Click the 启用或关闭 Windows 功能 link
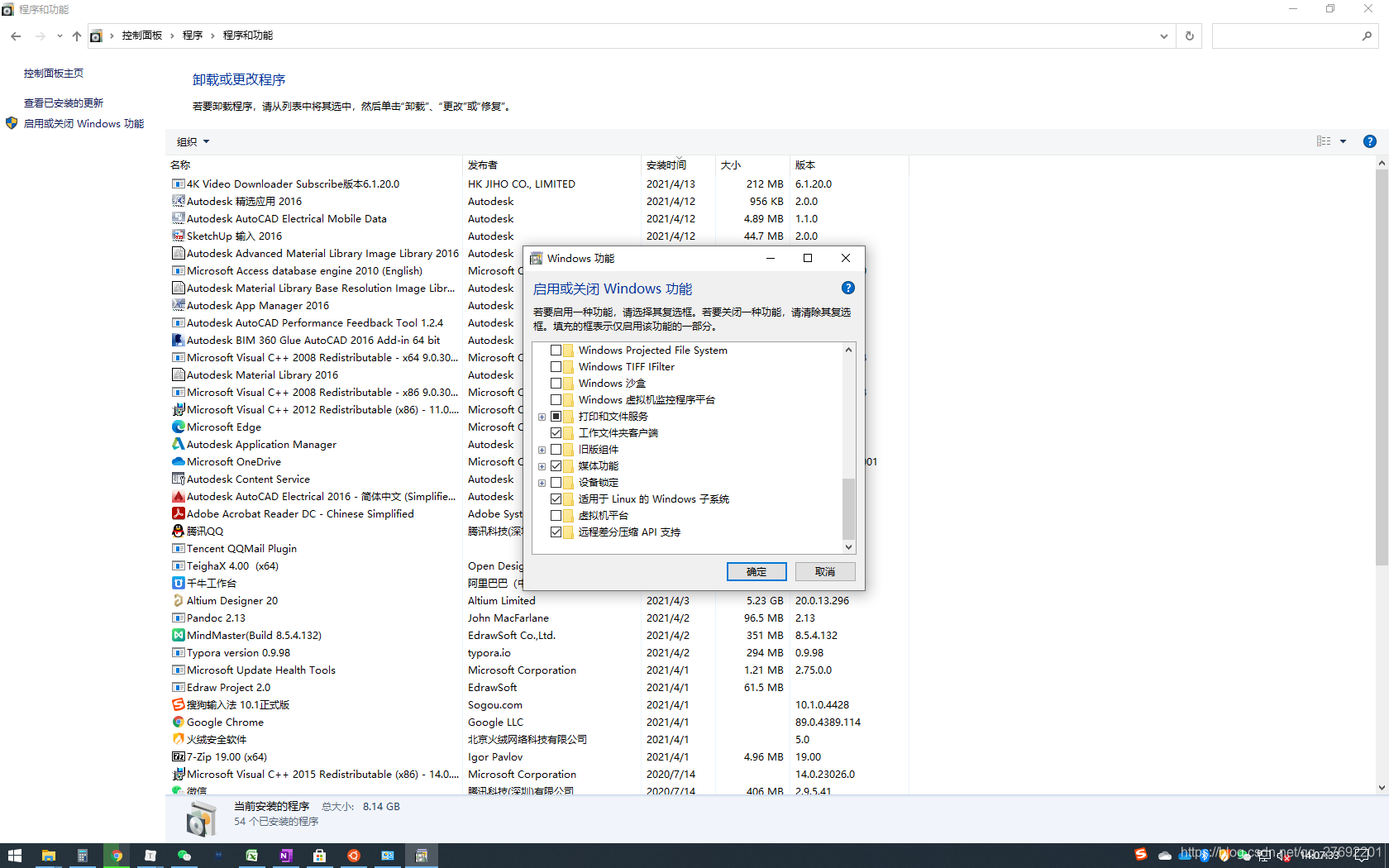This screenshot has width=1389, height=868. pyautogui.click(x=84, y=123)
